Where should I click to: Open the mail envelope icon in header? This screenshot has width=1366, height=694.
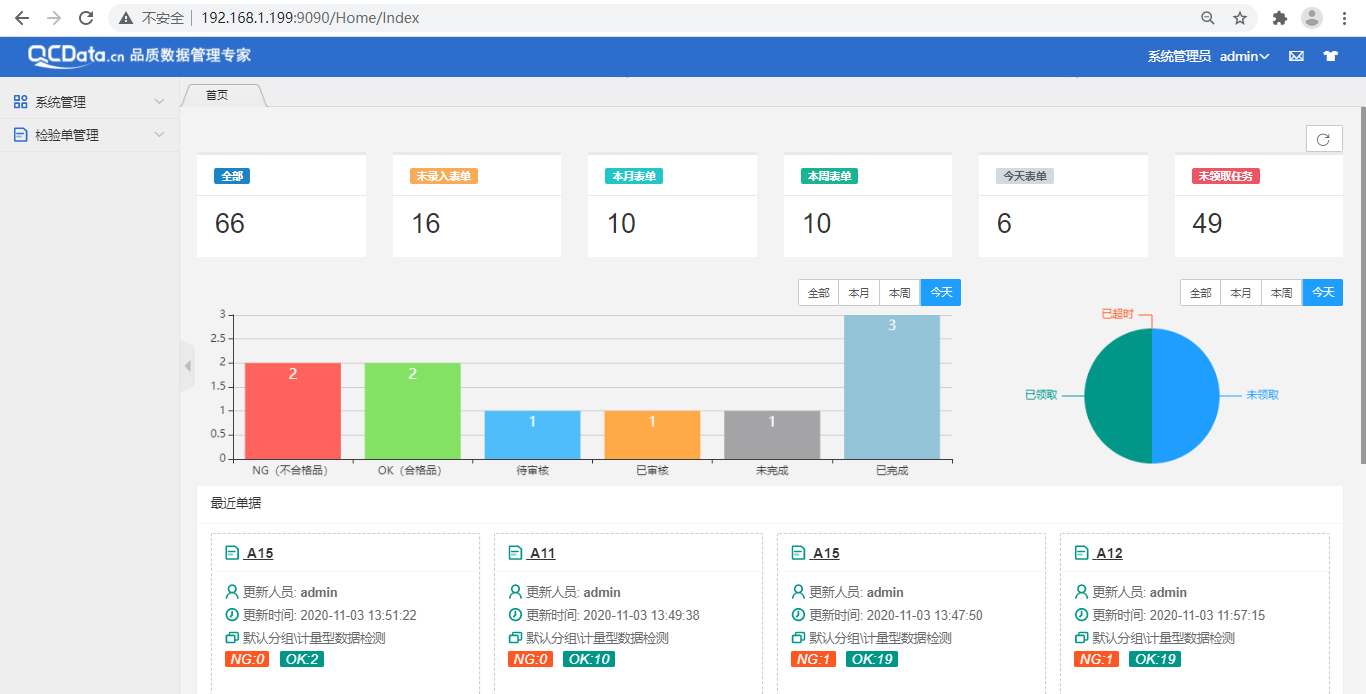tap(1296, 56)
